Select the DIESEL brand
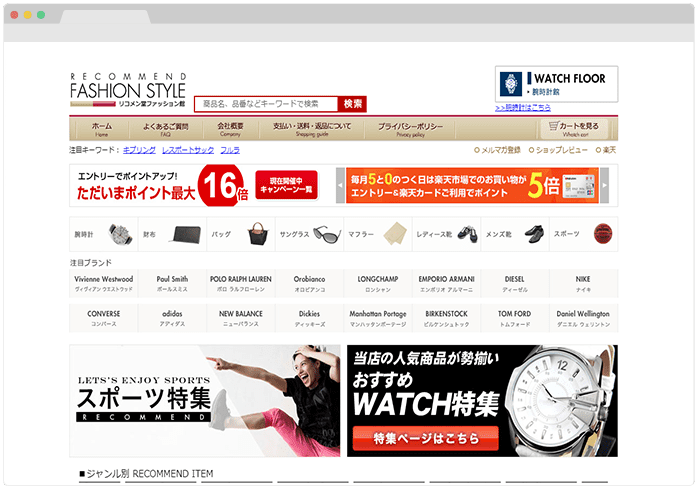The height and width of the screenshot is (490, 698). (x=515, y=283)
